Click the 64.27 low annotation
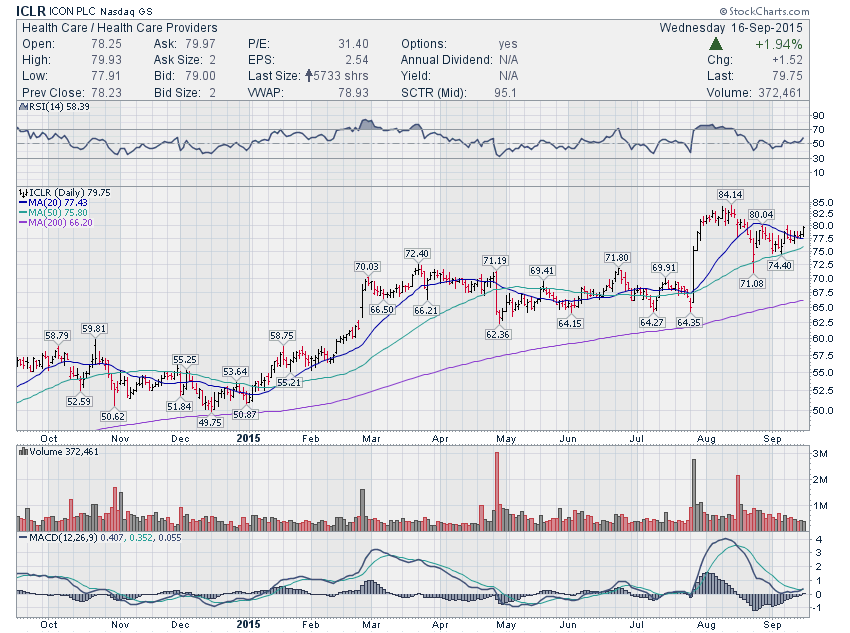 [x=652, y=322]
